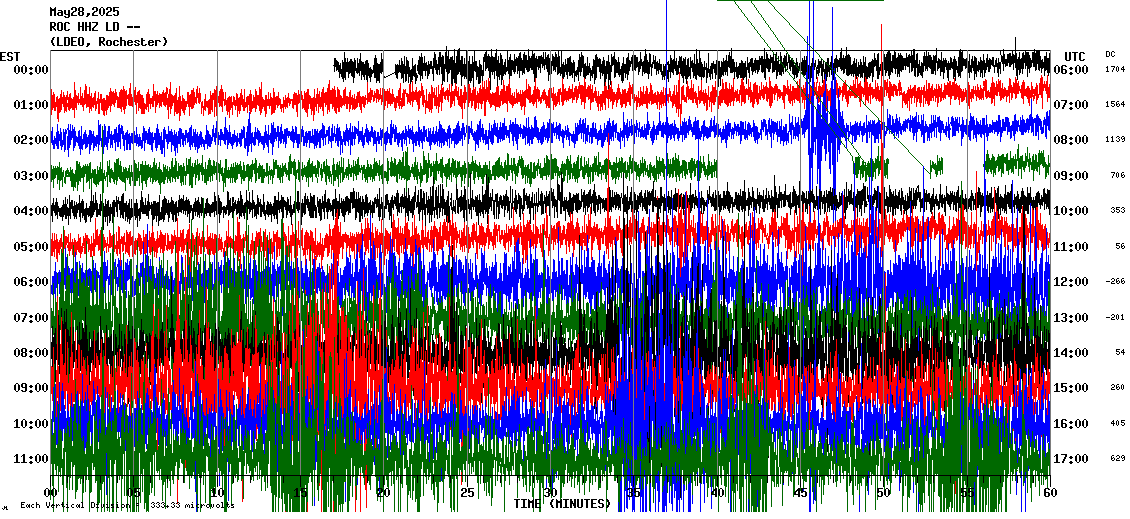Select the 08:00 EST time label
The width and height of the screenshot is (1130, 519).
[x=31, y=353]
